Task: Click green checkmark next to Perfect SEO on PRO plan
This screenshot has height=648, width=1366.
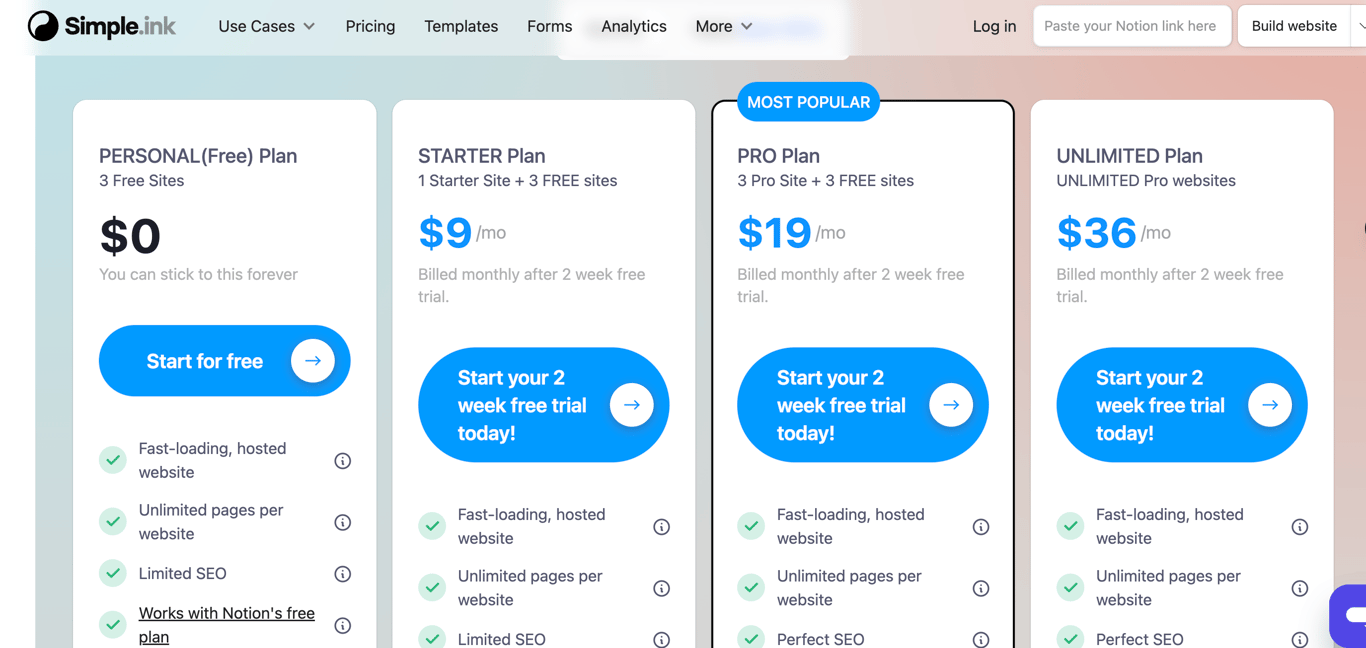Action: pos(751,637)
